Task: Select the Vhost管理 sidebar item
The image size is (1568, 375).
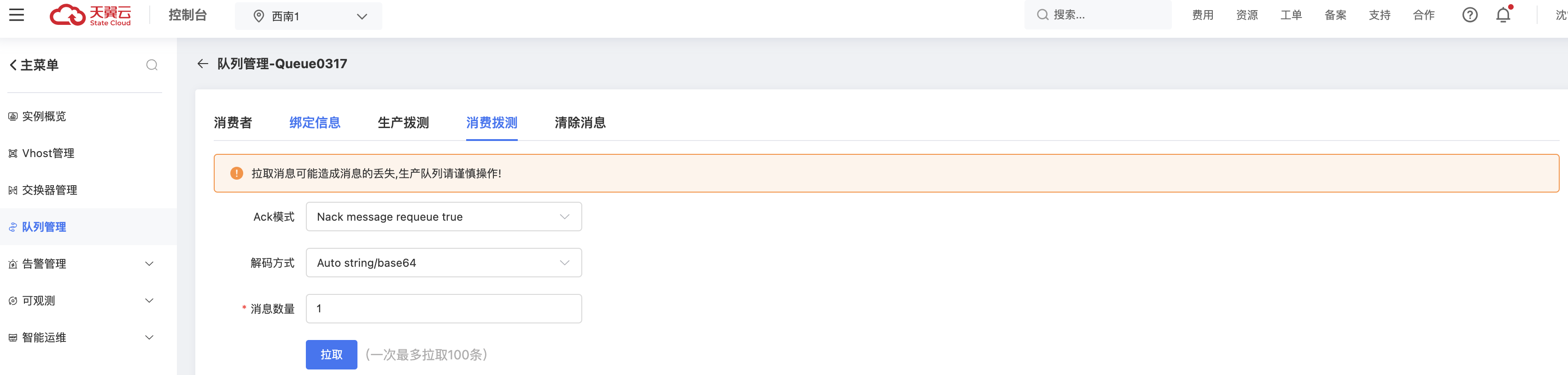Action: tap(49, 153)
